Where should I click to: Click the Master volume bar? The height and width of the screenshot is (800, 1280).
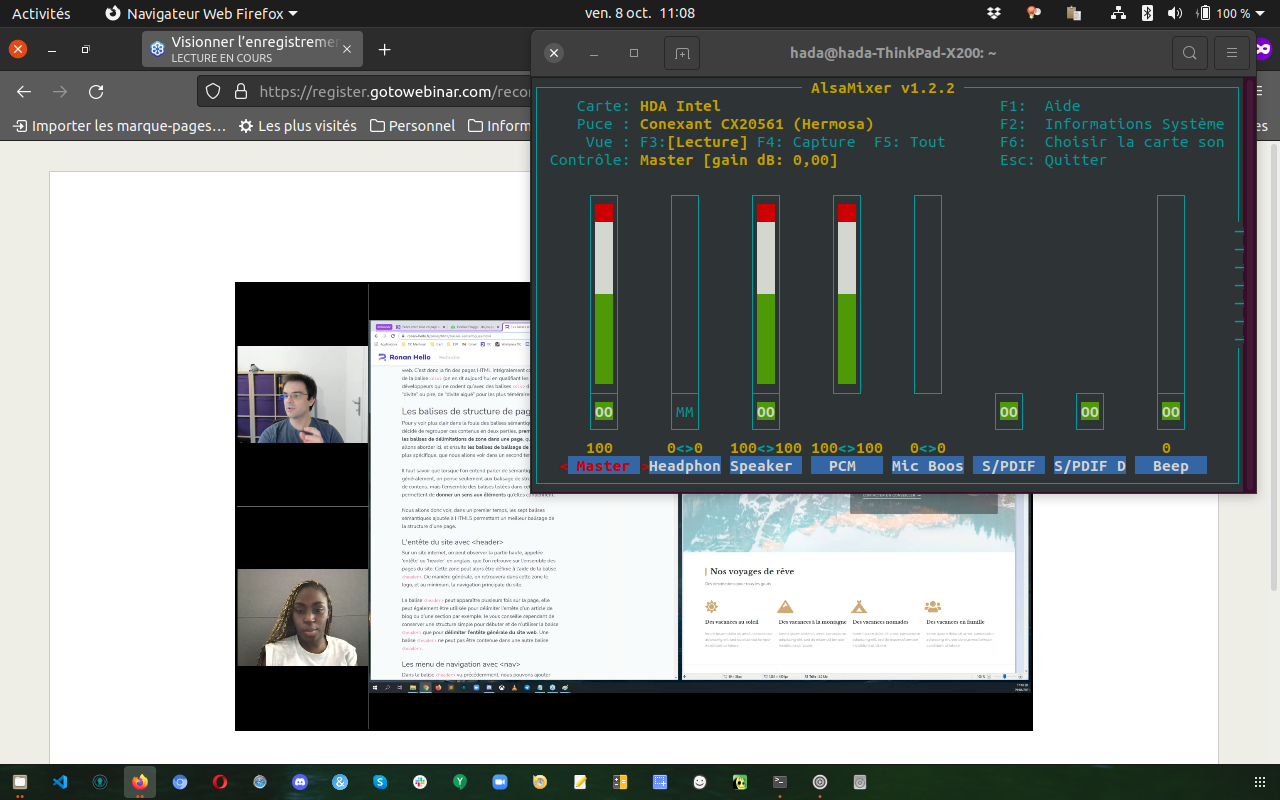coord(603,294)
